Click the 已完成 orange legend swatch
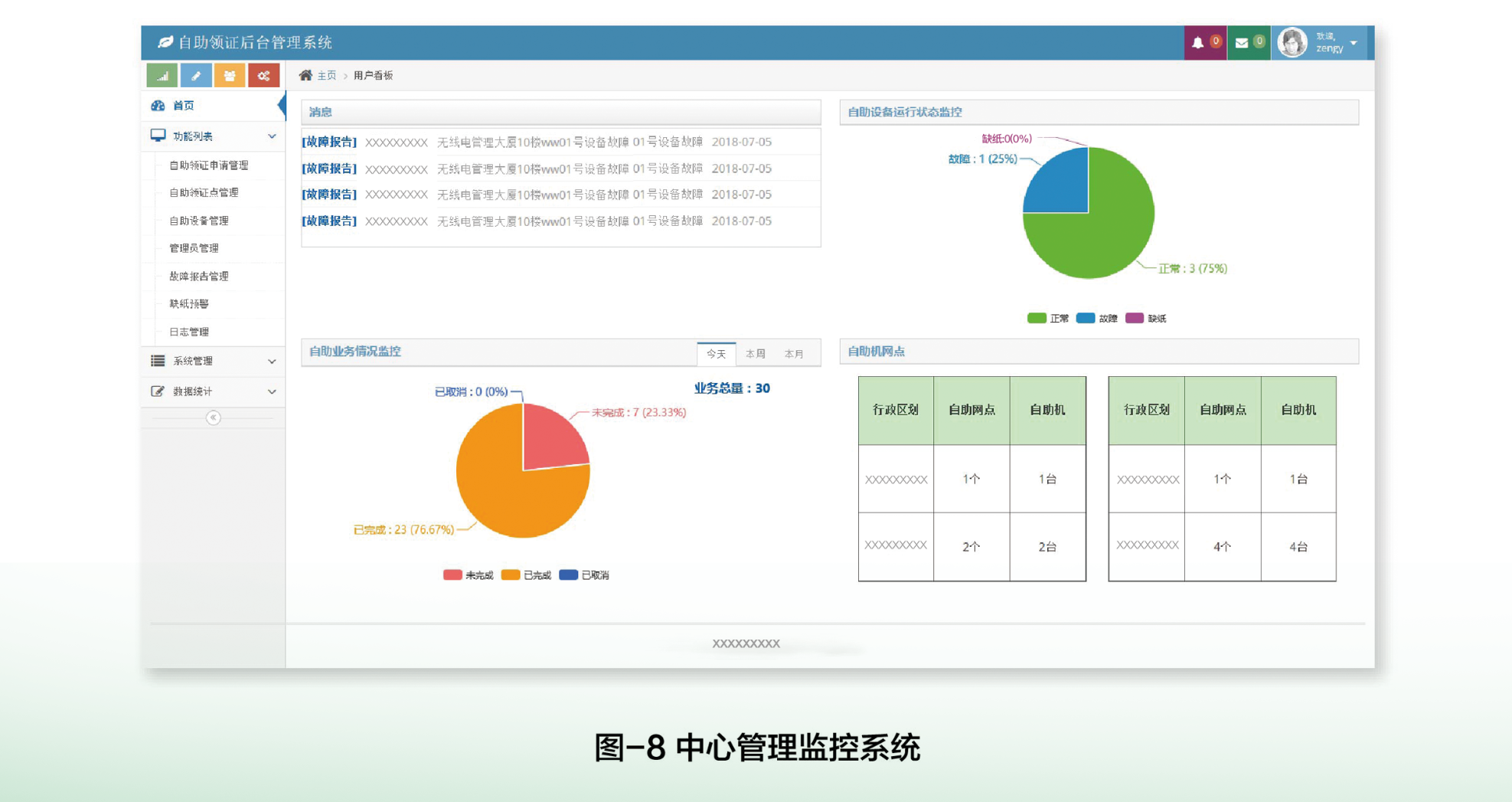 tap(511, 575)
